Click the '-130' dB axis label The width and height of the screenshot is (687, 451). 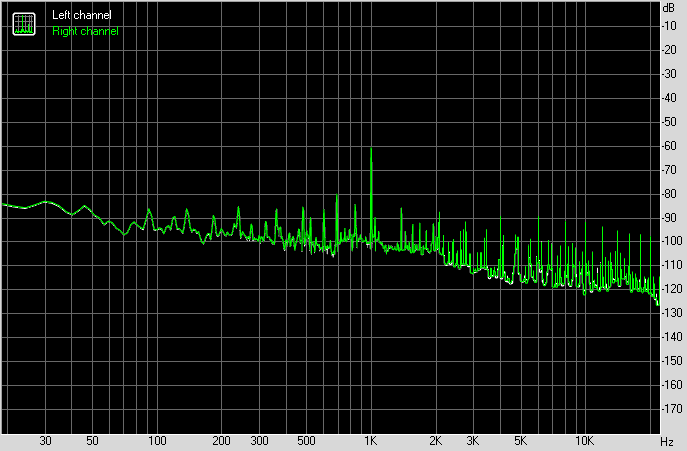(672, 313)
